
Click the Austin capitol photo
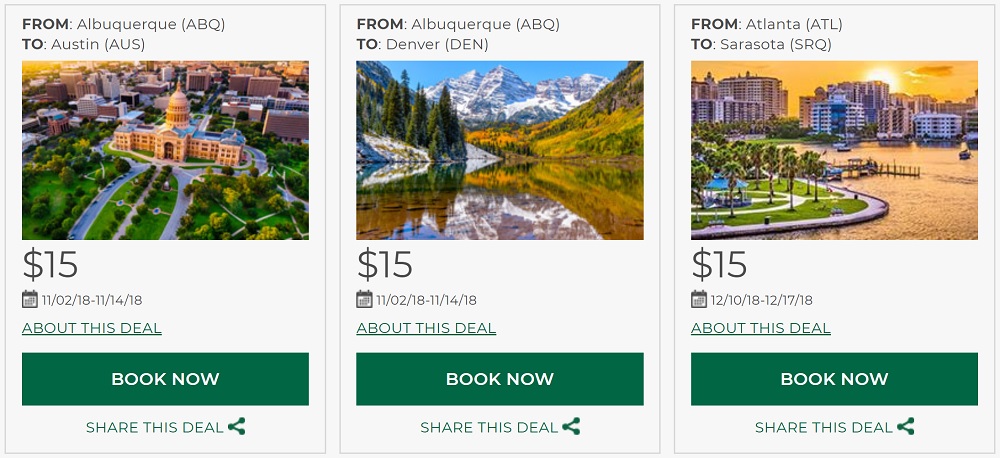[x=165, y=150]
